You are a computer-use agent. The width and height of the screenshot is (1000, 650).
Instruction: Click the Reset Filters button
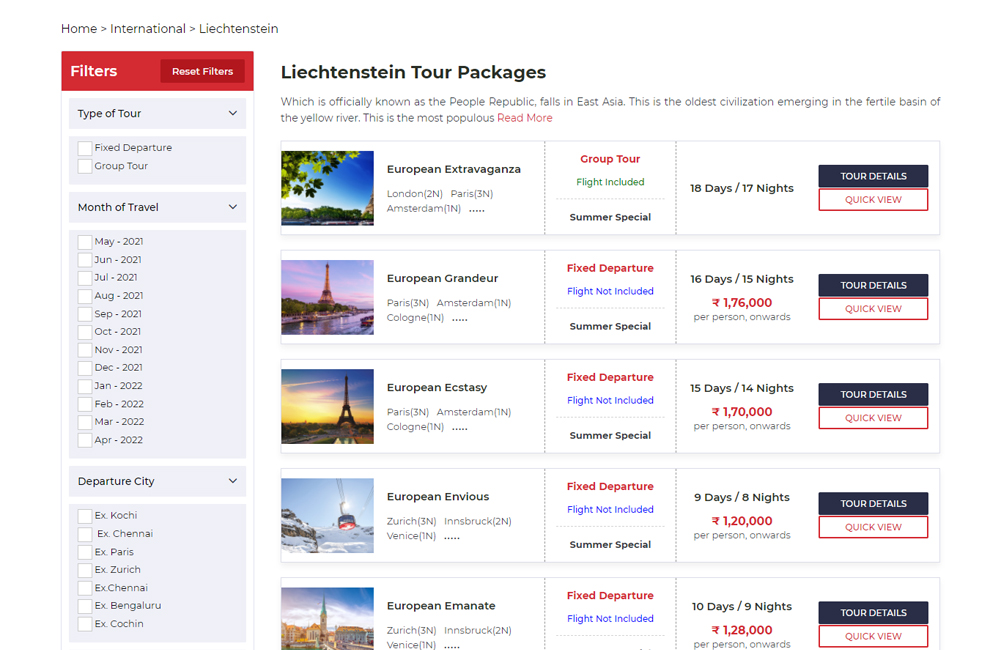(202, 71)
